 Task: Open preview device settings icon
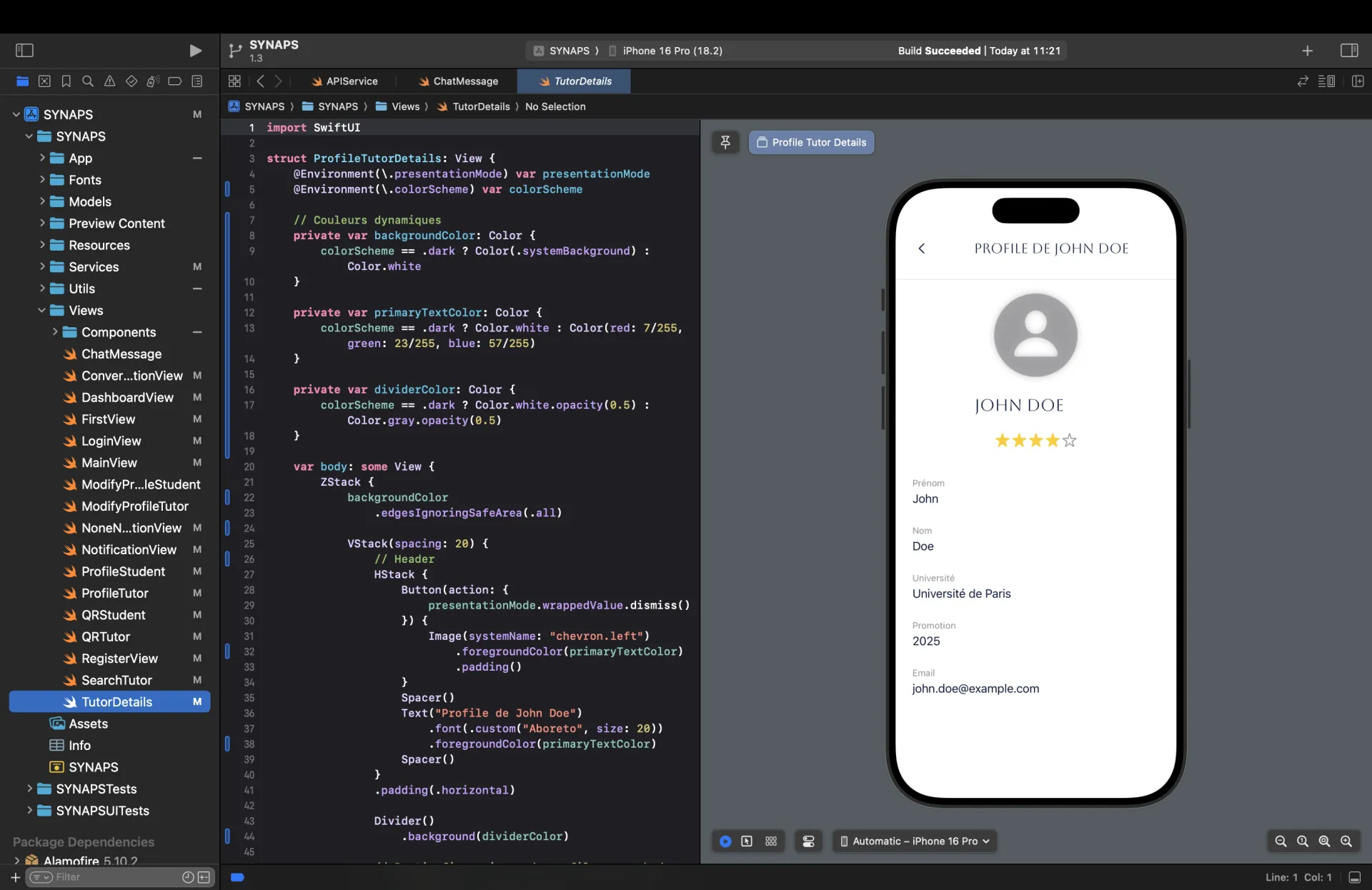pos(808,841)
